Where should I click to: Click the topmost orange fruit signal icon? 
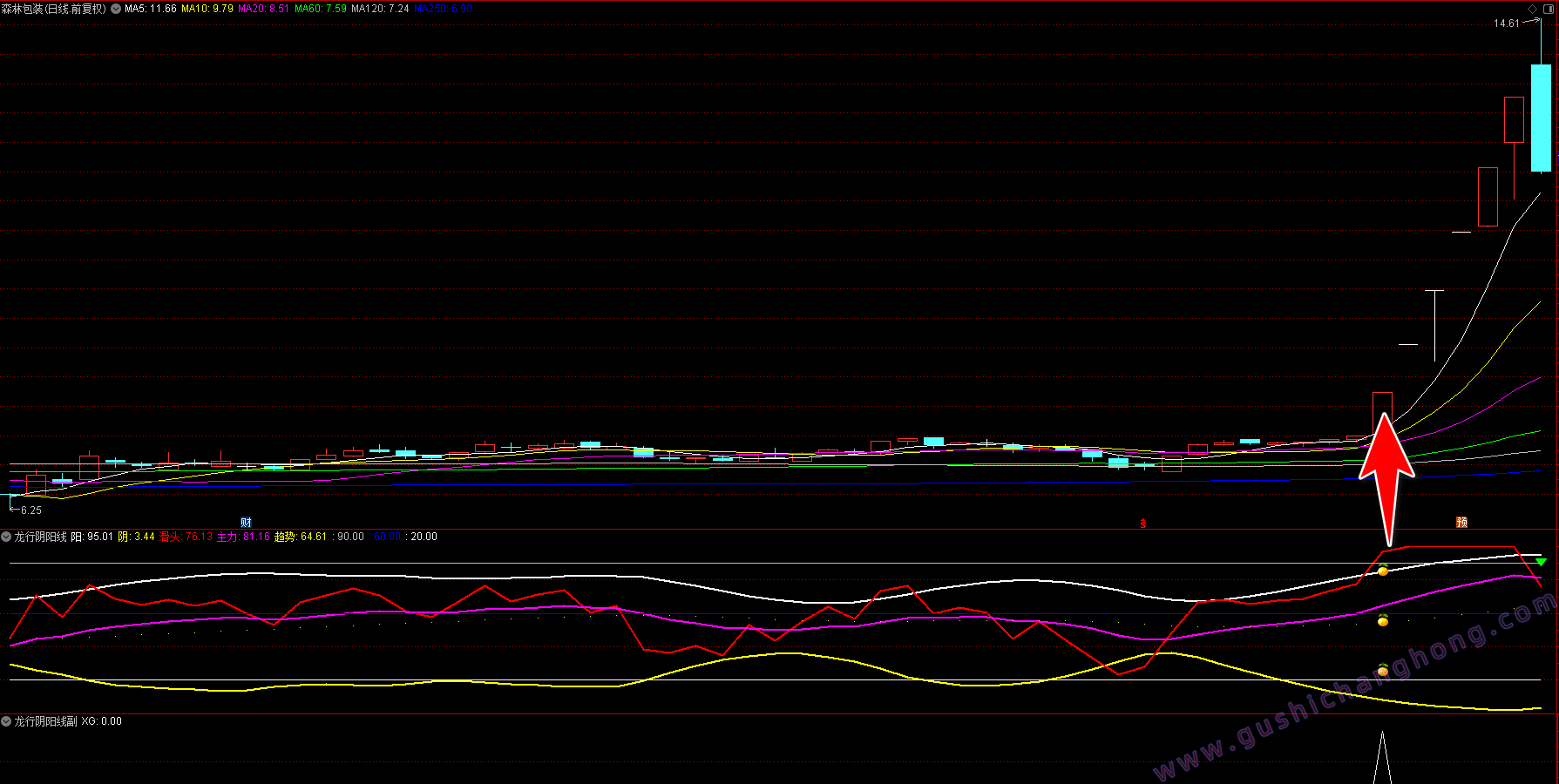coord(1383,571)
